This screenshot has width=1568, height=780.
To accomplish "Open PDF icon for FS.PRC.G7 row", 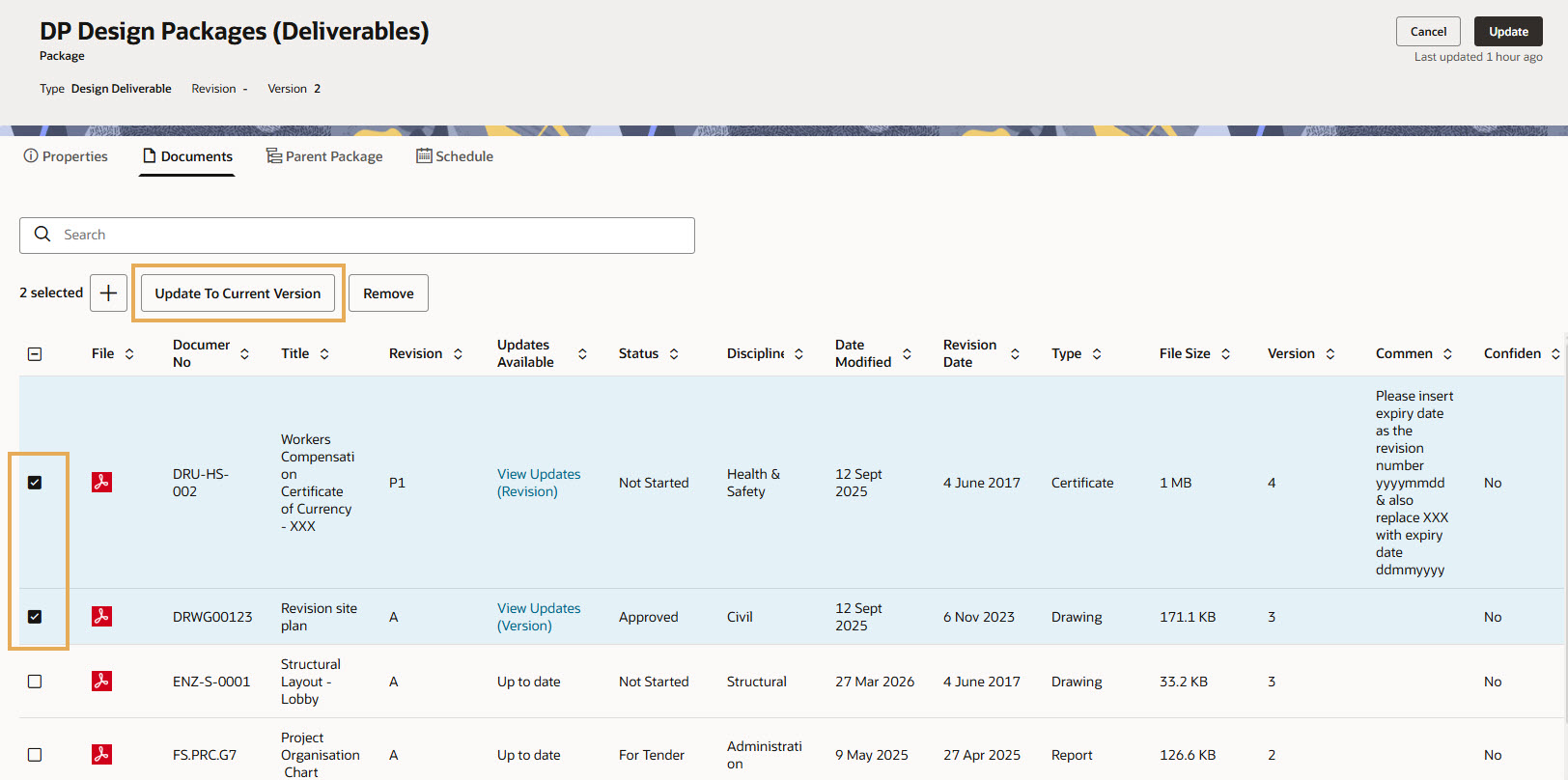I will pyautogui.click(x=101, y=754).
